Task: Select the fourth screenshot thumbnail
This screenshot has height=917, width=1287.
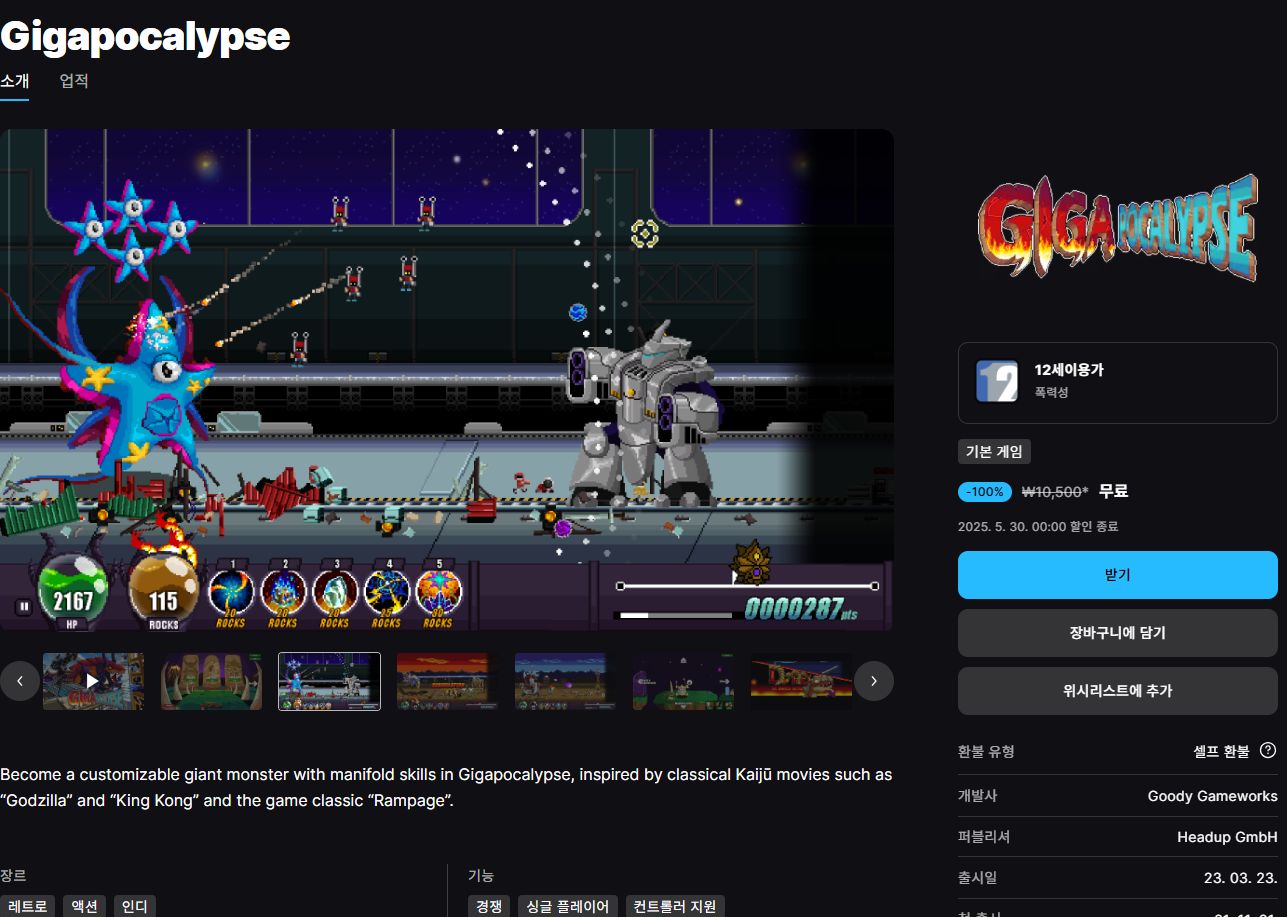Action: click(447, 681)
